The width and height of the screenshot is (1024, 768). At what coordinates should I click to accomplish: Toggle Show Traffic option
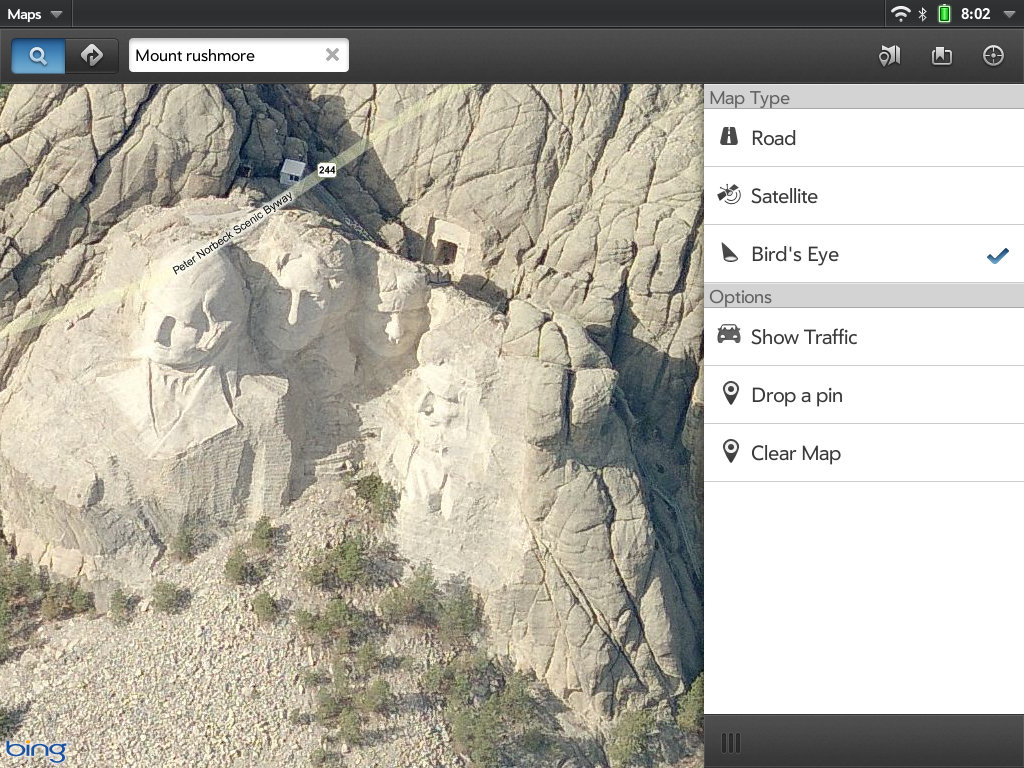coord(863,337)
